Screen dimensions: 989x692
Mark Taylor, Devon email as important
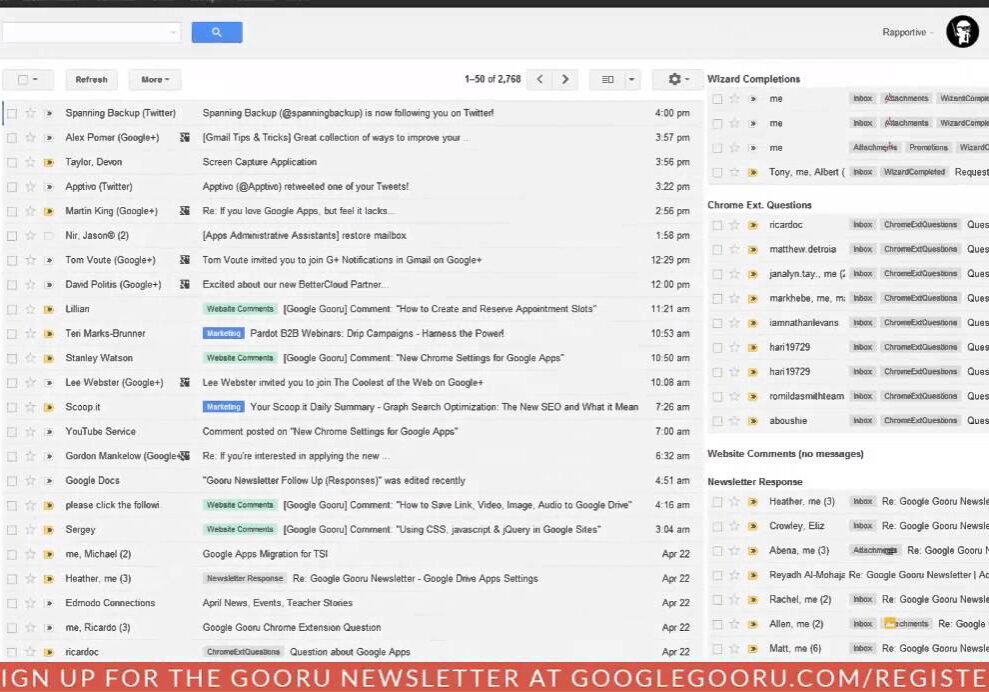coord(49,162)
